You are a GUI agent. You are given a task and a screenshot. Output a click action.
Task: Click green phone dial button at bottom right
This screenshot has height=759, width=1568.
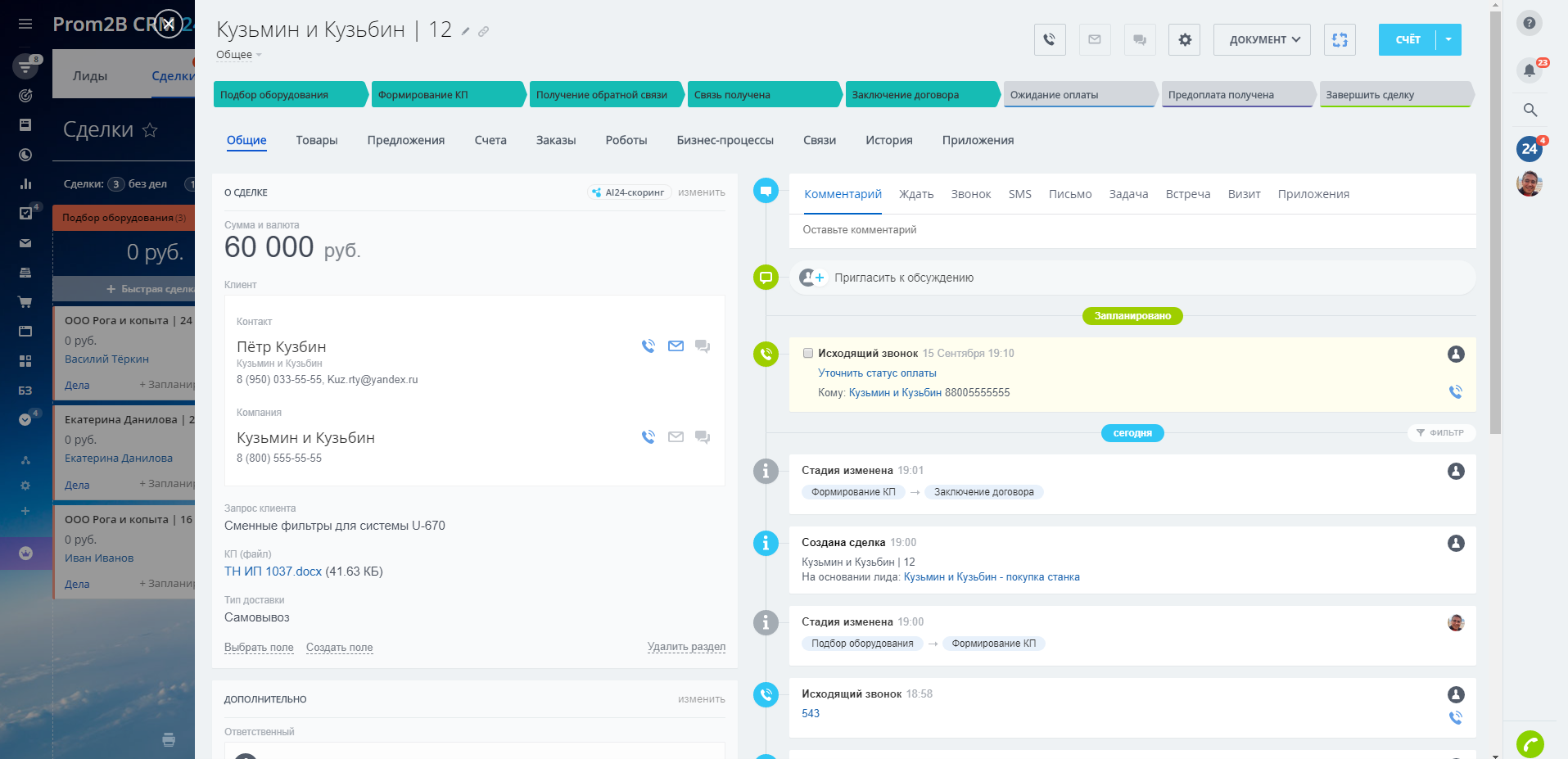1529,743
